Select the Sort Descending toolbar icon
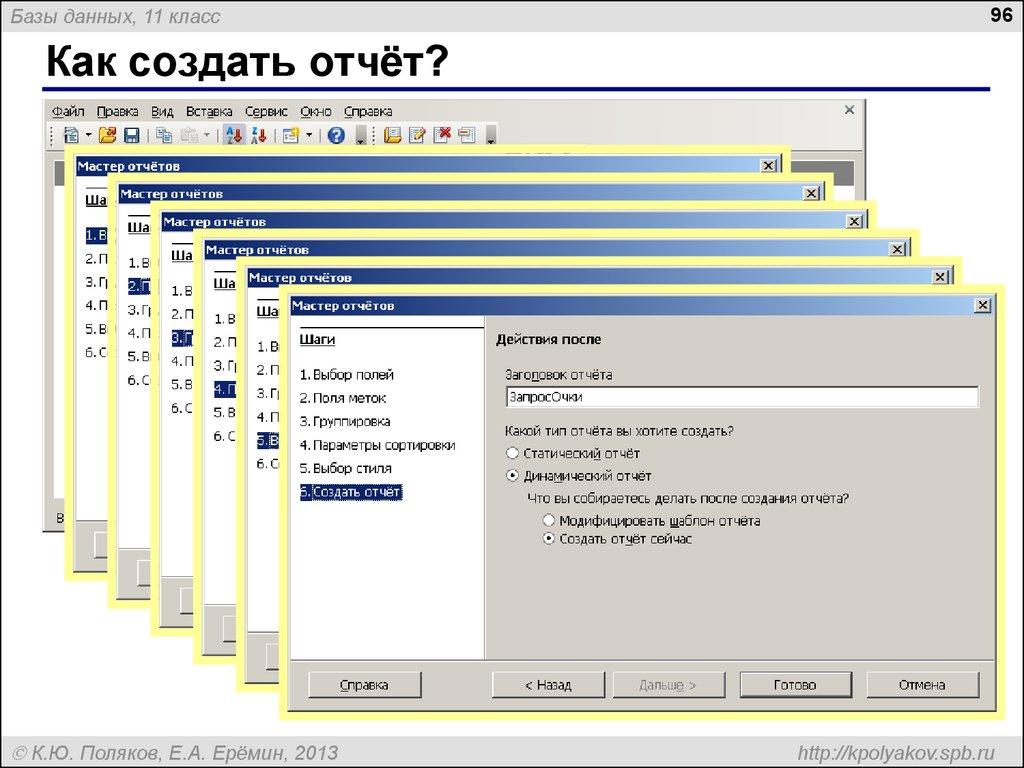The image size is (1024, 768). pos(256,133)
